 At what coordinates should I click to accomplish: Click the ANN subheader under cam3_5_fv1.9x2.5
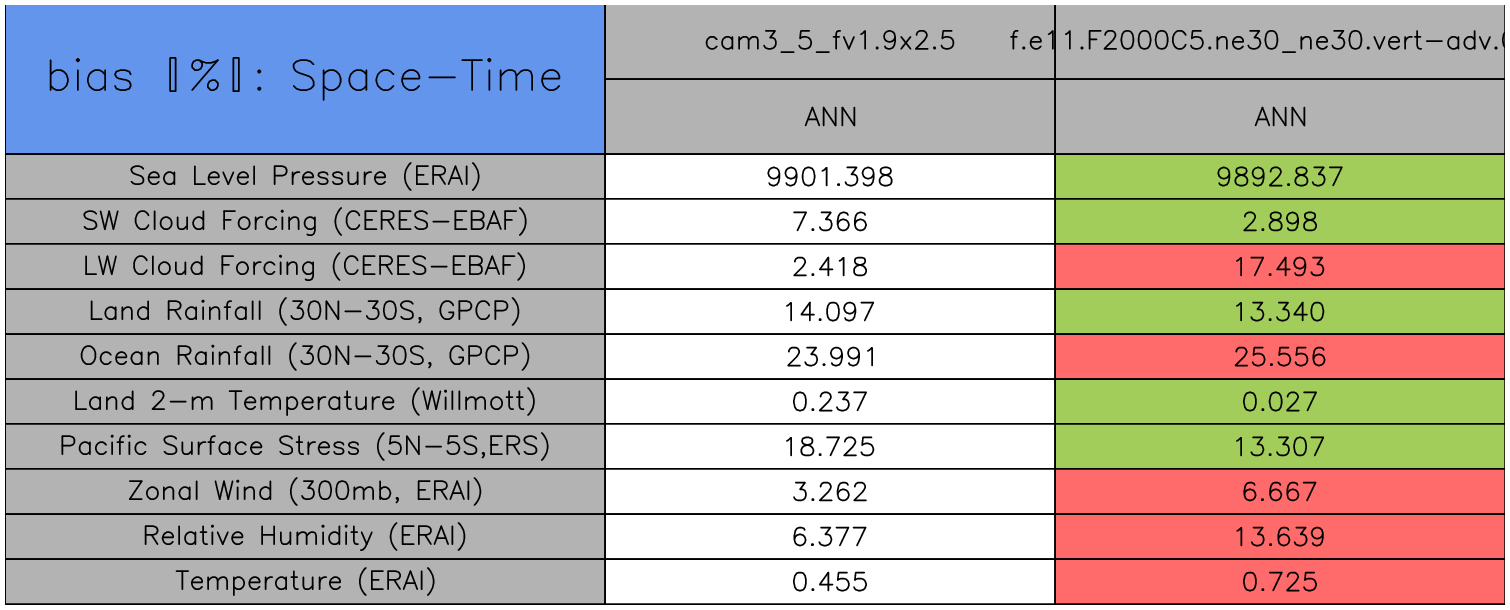click(x=830, y=117)
